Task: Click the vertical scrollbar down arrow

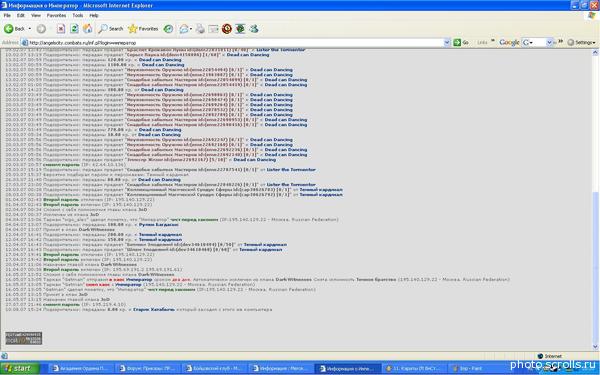Action: point(595,347)
